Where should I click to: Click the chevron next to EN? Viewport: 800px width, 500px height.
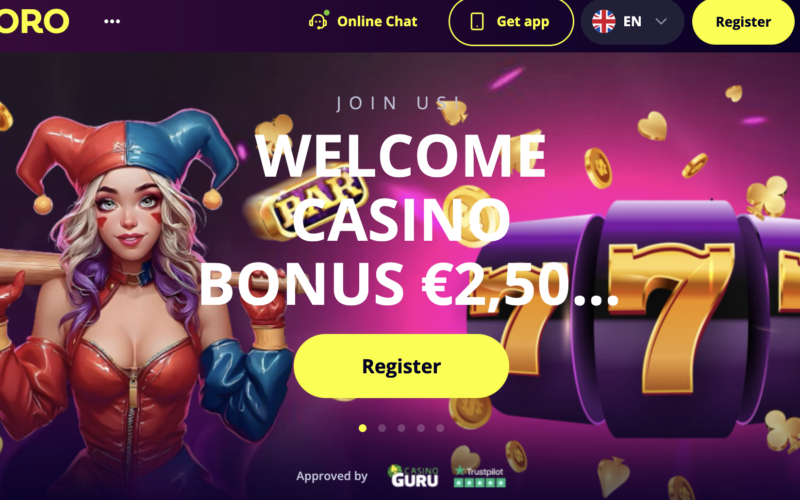661,21
